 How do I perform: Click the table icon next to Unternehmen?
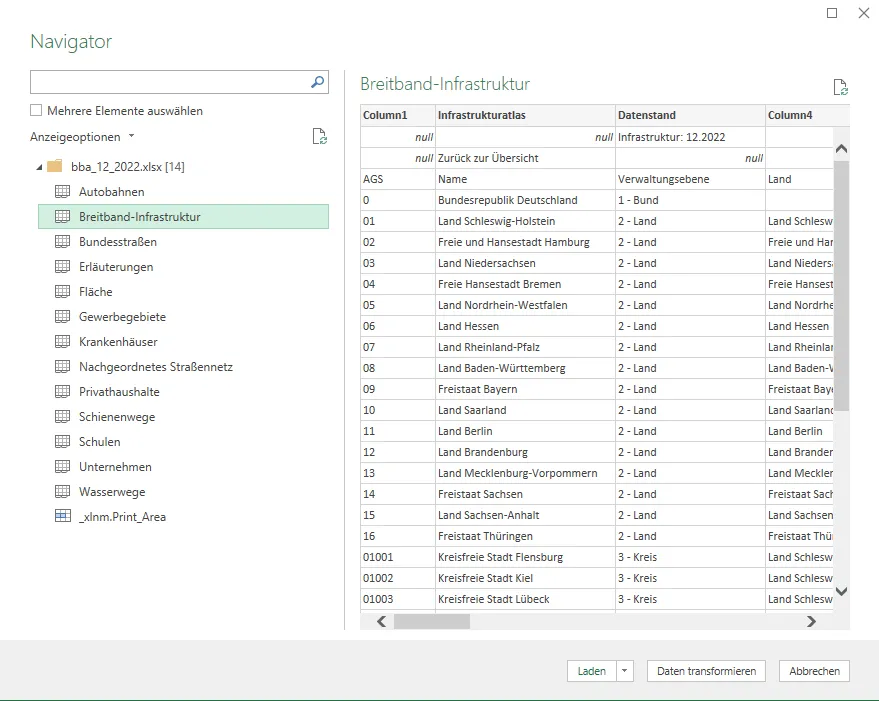pos(62,467)
